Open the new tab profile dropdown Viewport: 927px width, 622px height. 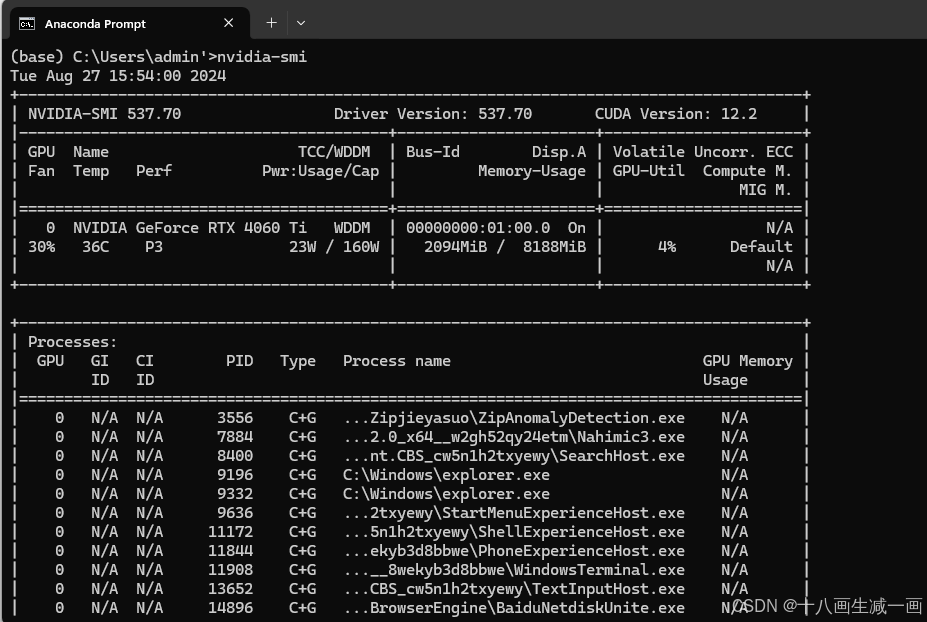tap(301, 23)
